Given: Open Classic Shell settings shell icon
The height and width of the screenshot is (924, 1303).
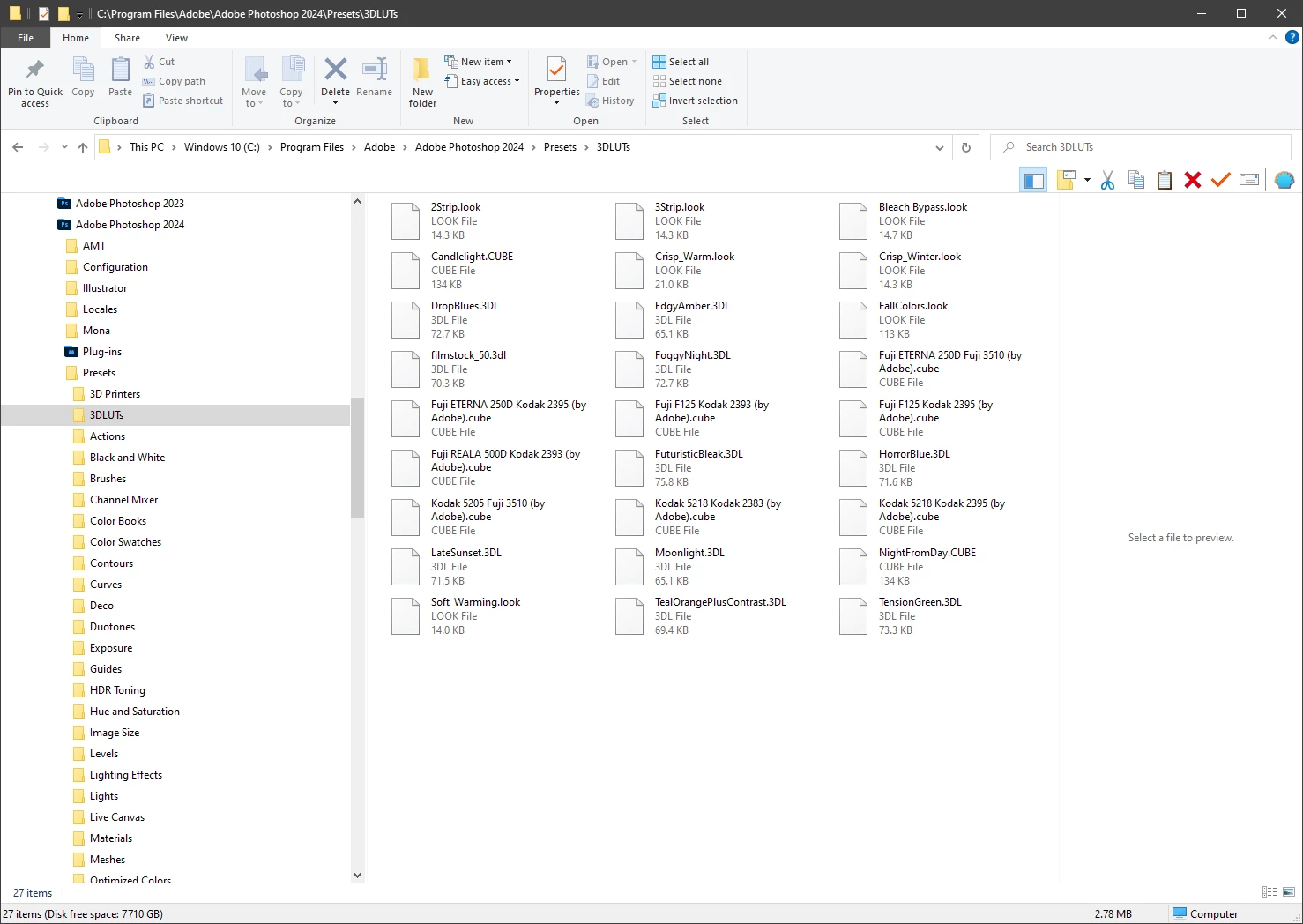Looking at the screenshot, I should click(1284, 180).
